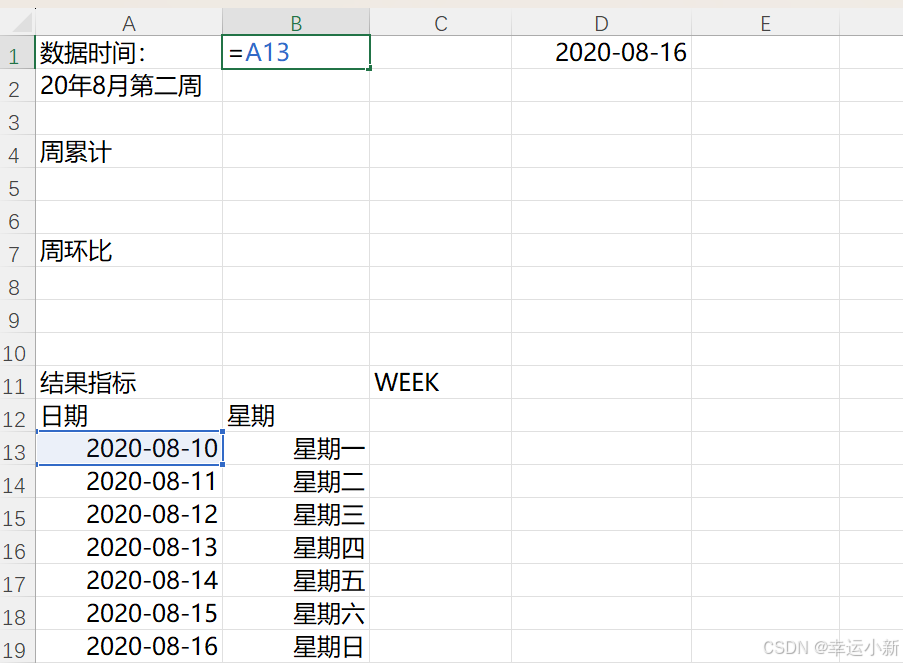The image size is (903, 663).
Task: Click date cell 2020-08-13
Action: (x=128, y=547)
